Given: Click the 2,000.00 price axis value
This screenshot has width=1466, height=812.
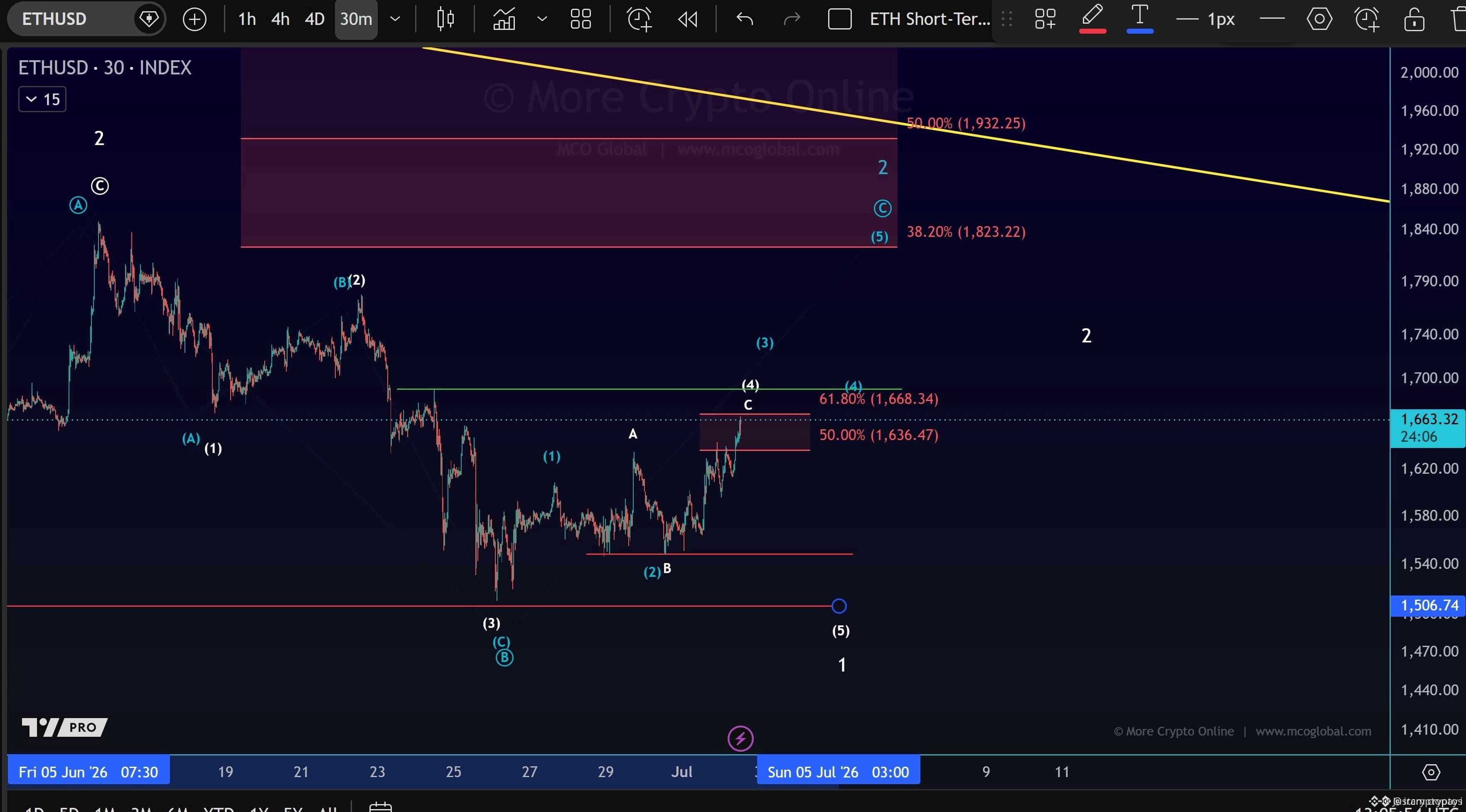Looking at the screenshot, I should 1429,72.
